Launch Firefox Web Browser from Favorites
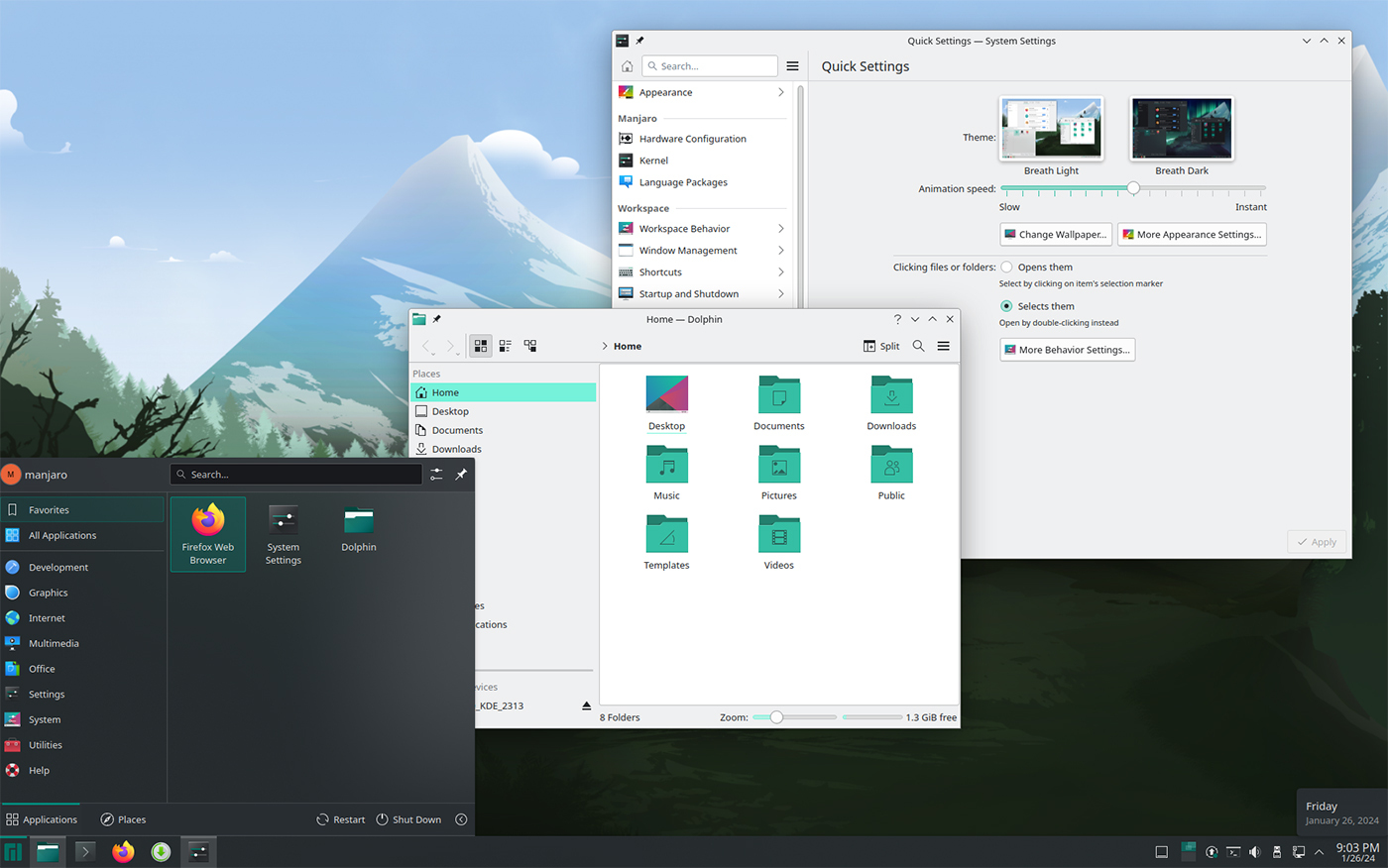Image resolution: width=1388 pixels, height=868 pixels. click(x=207, y=533)
